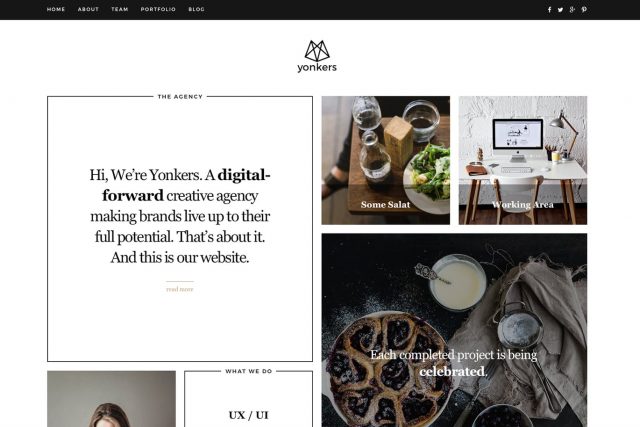Follow the 'read more' link

(180, 289)
